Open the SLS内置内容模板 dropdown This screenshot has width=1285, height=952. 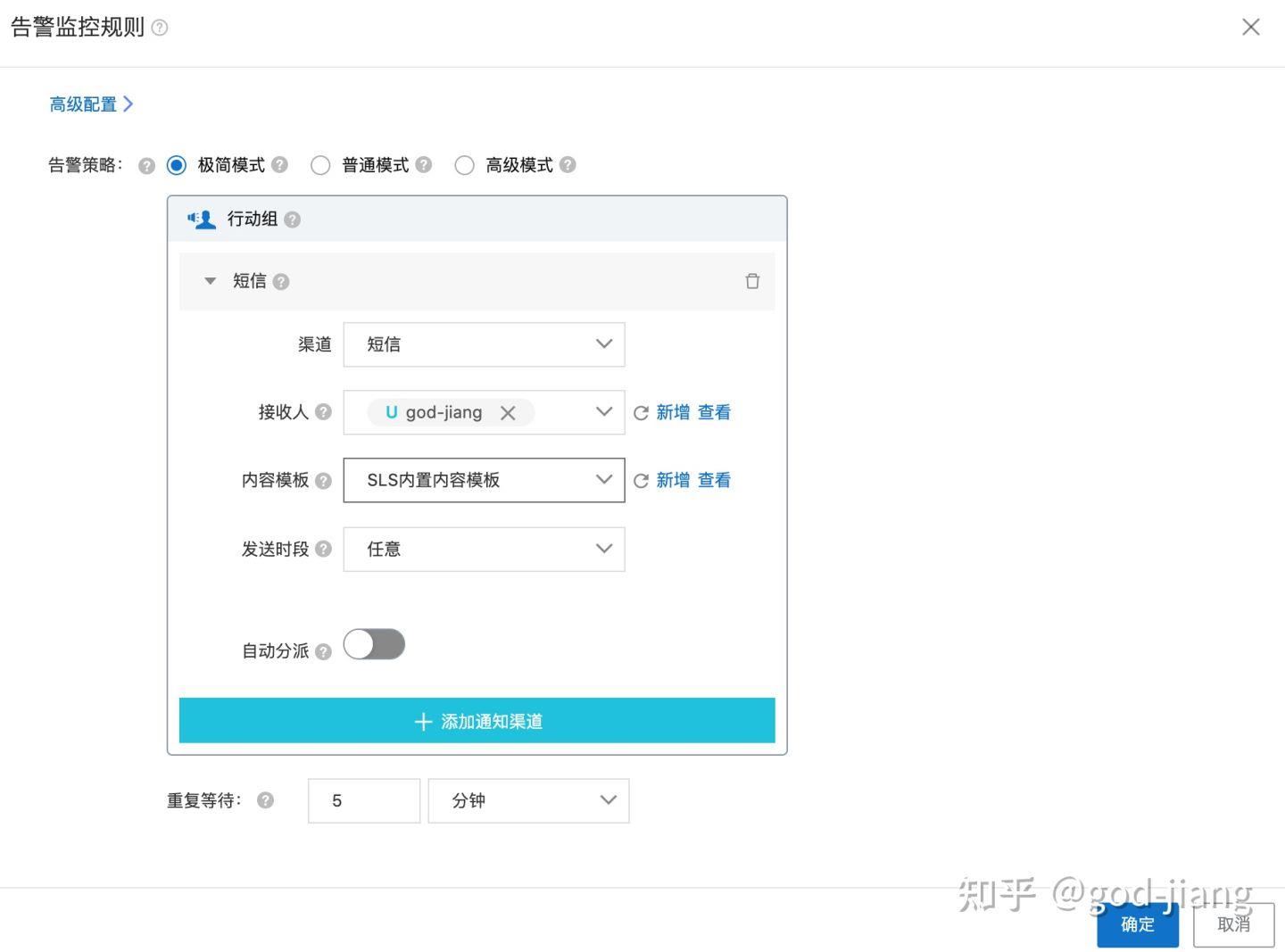coord(484,480)
